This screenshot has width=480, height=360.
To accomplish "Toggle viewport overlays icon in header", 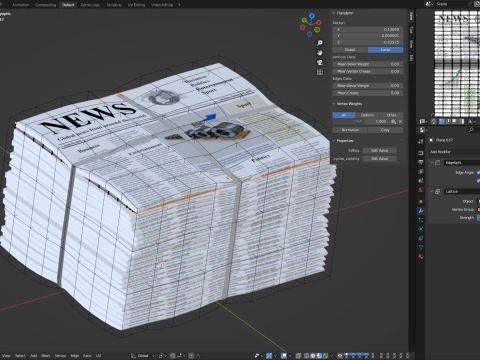I will pos(284,356).
